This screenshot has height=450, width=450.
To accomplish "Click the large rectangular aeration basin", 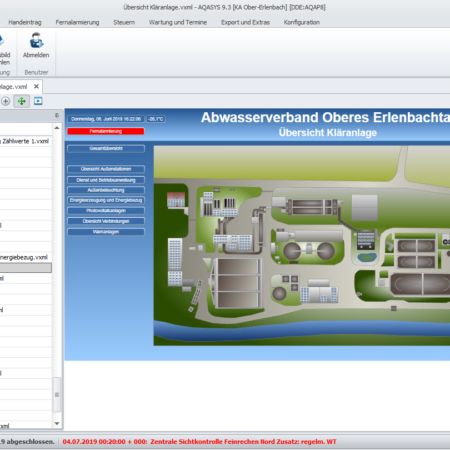I will click(x=238, y=283).
